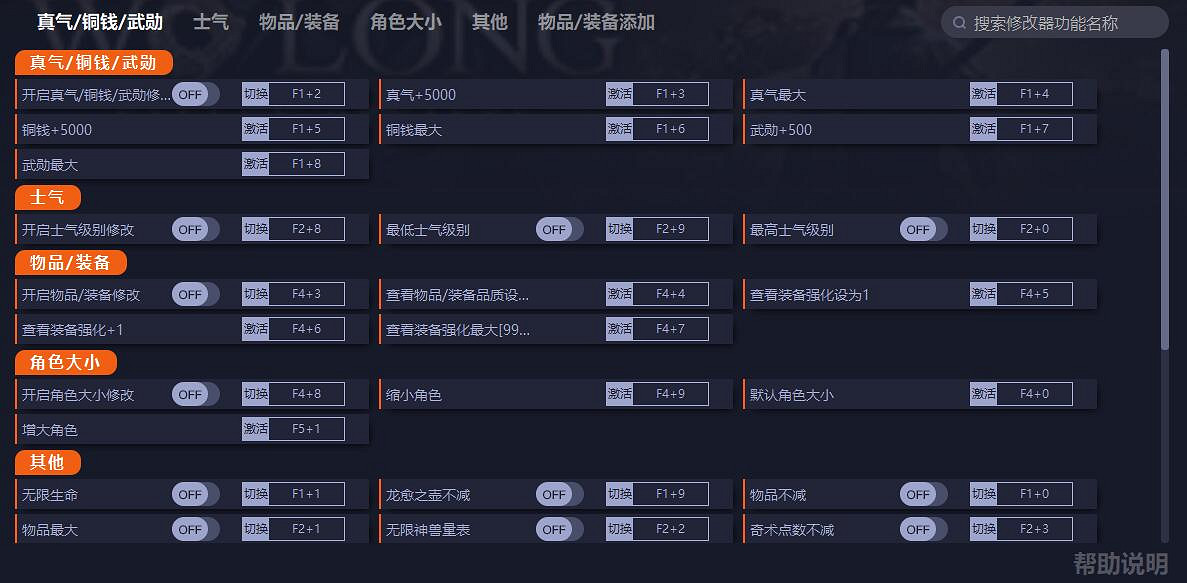The image size is (1187, 583).
Task: Enable the 开启真气/铜钱/武勋修改 toggle
Action: pyautogui.click(x=192, y=93)
